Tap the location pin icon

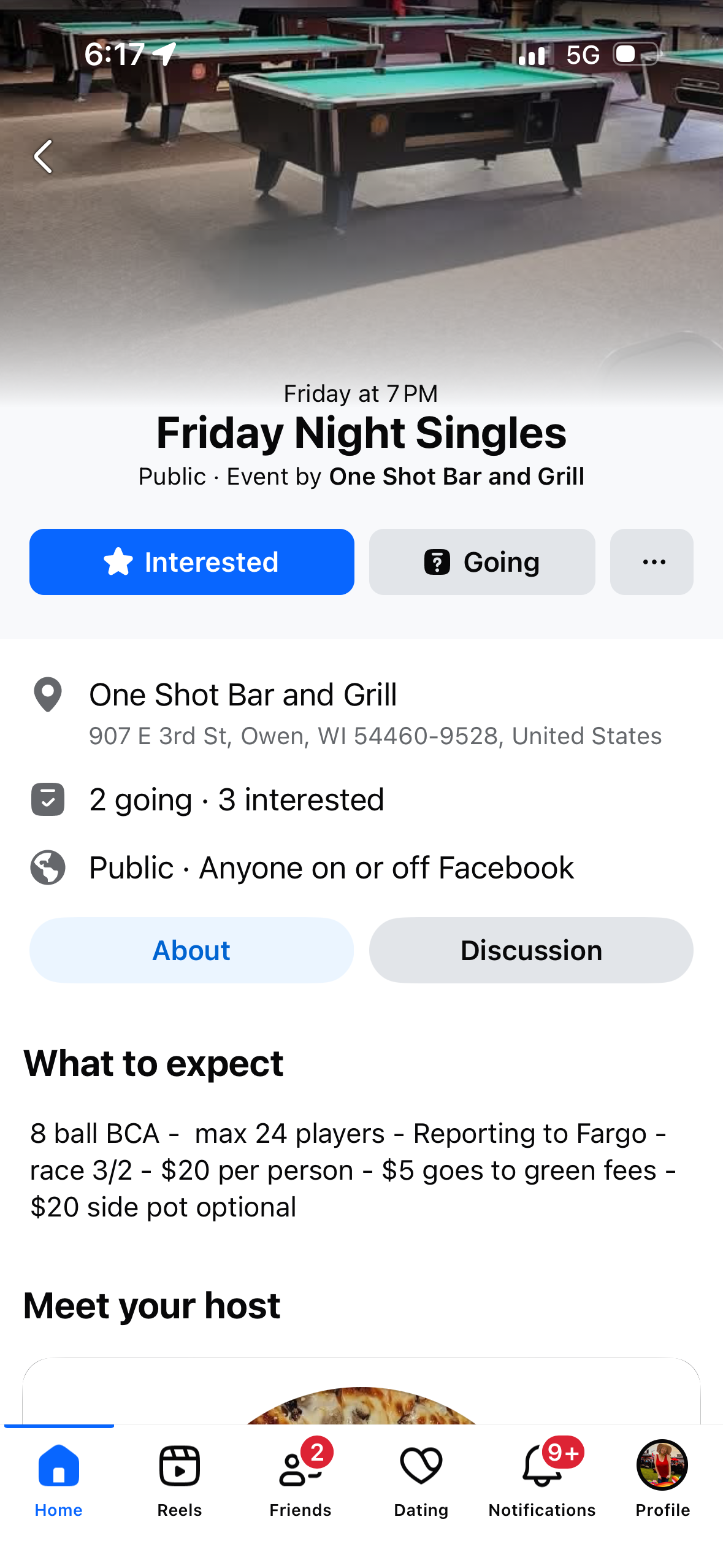point(48,694)
